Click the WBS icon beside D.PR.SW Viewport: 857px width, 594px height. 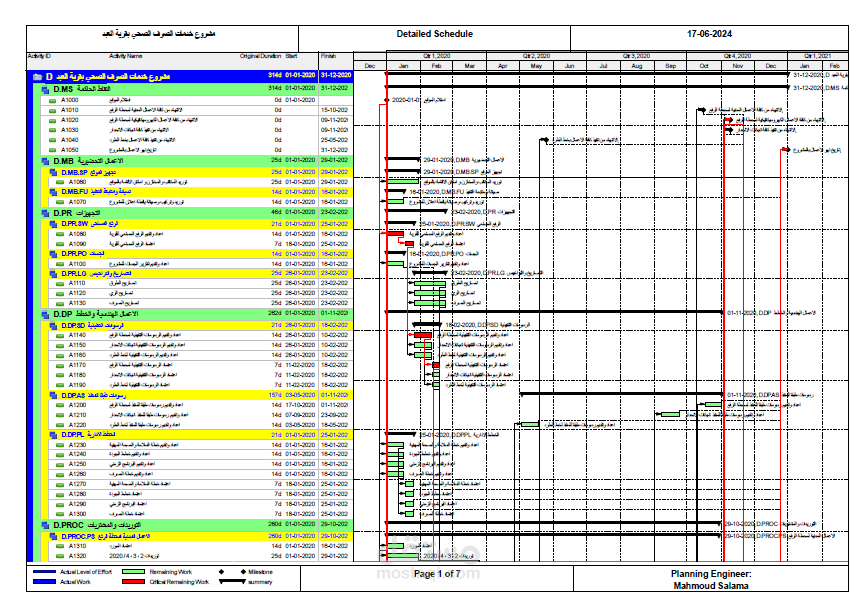click(54, 224)
